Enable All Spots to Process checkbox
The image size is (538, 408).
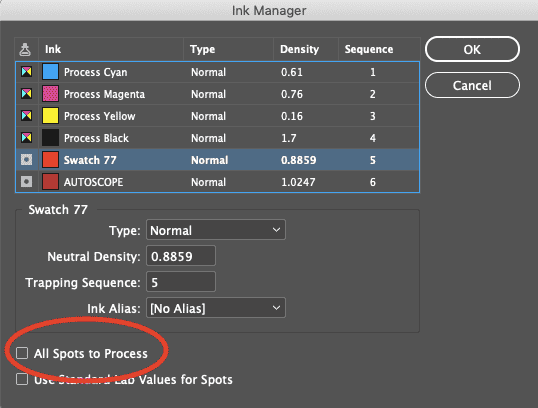click(x=22, y=353)
